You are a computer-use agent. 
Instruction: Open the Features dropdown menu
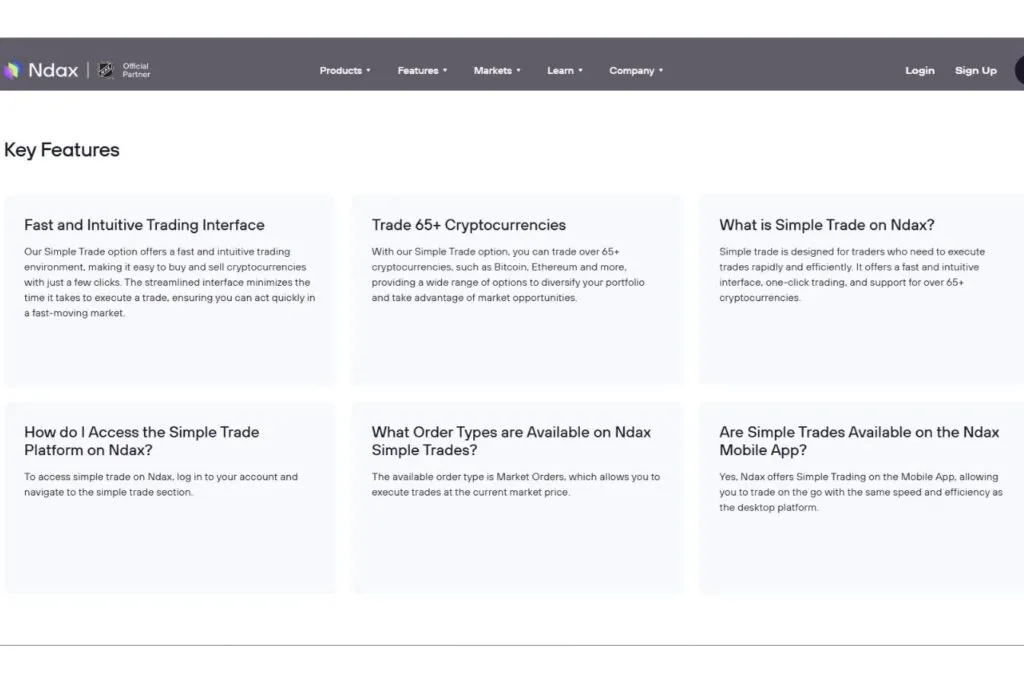[423, 71]
